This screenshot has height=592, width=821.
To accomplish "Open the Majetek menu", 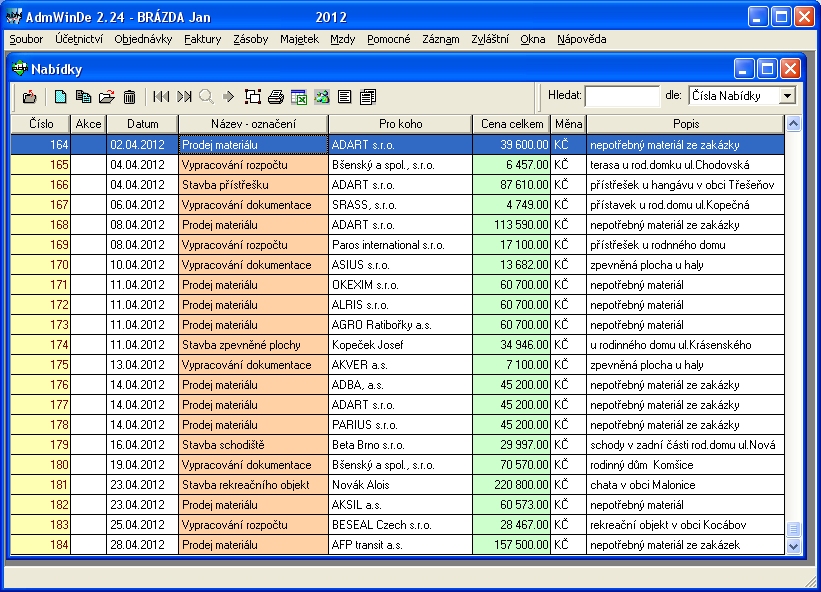I will point(299,39).
